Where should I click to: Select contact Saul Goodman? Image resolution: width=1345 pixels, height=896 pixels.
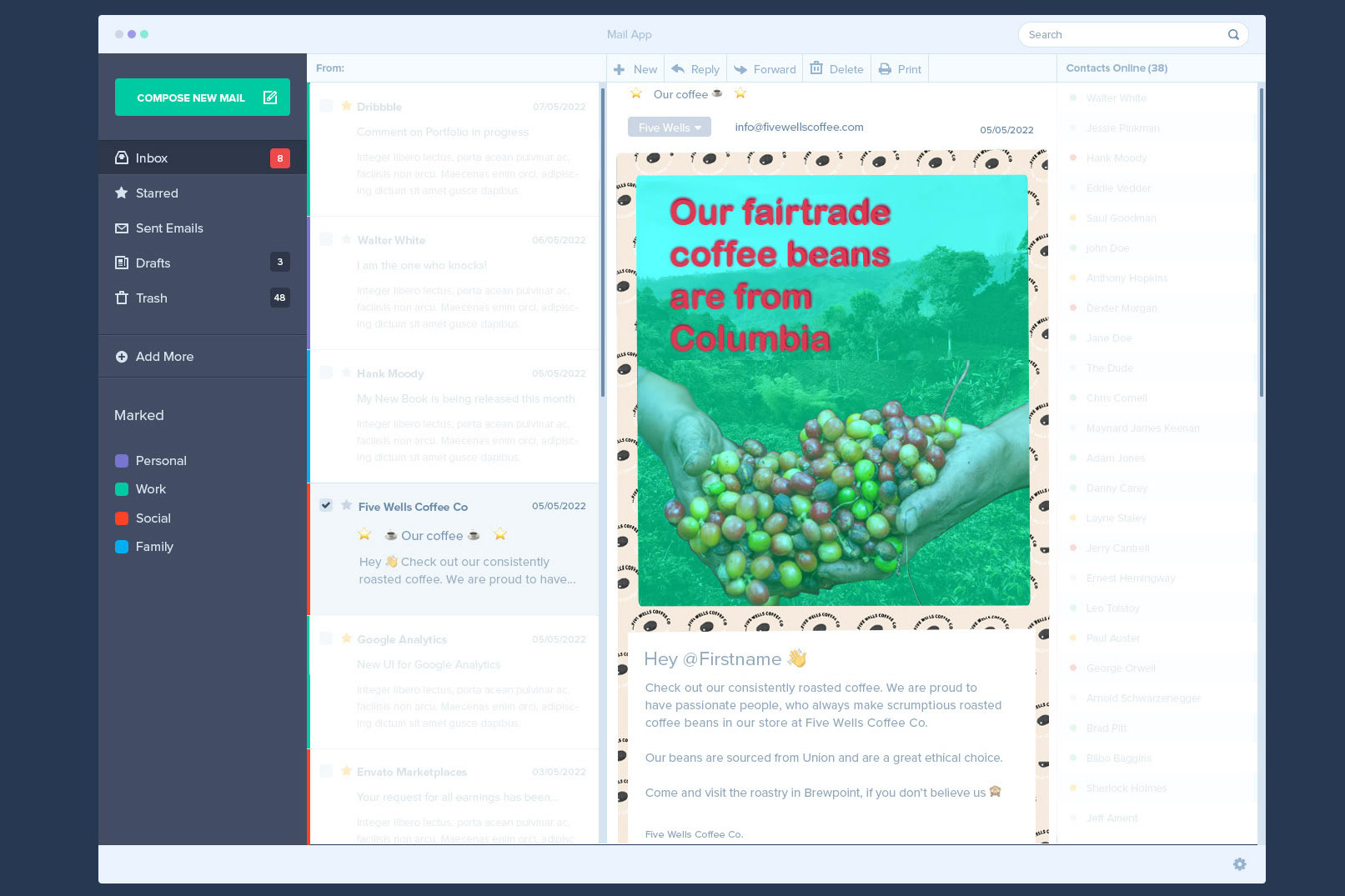pos(1121,218)
